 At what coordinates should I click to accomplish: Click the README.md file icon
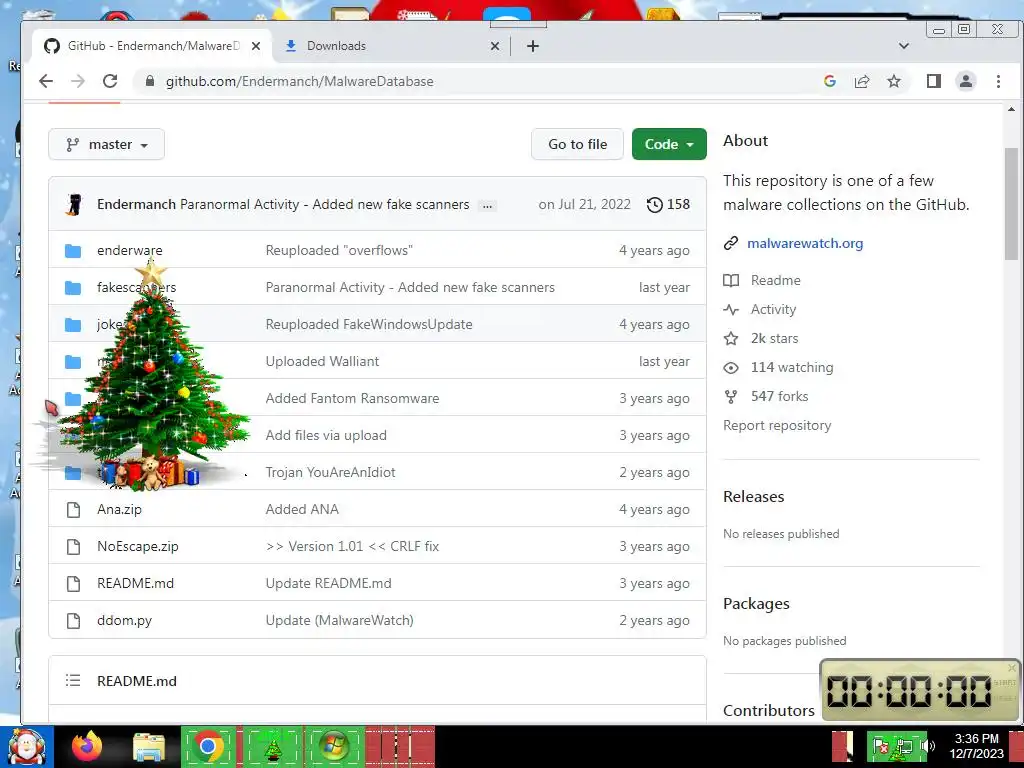(74, 583)
